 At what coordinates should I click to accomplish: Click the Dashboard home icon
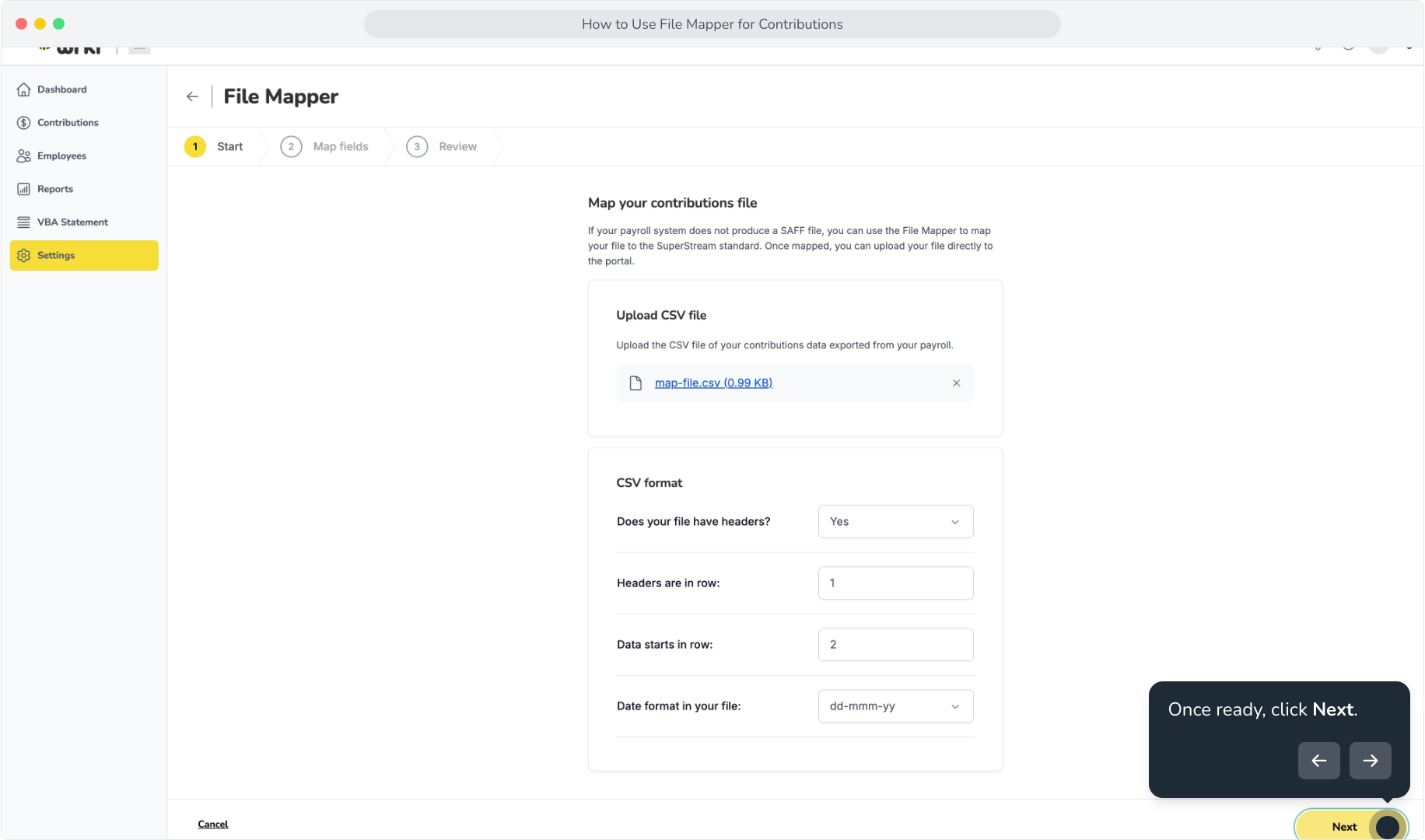[24, 89]
